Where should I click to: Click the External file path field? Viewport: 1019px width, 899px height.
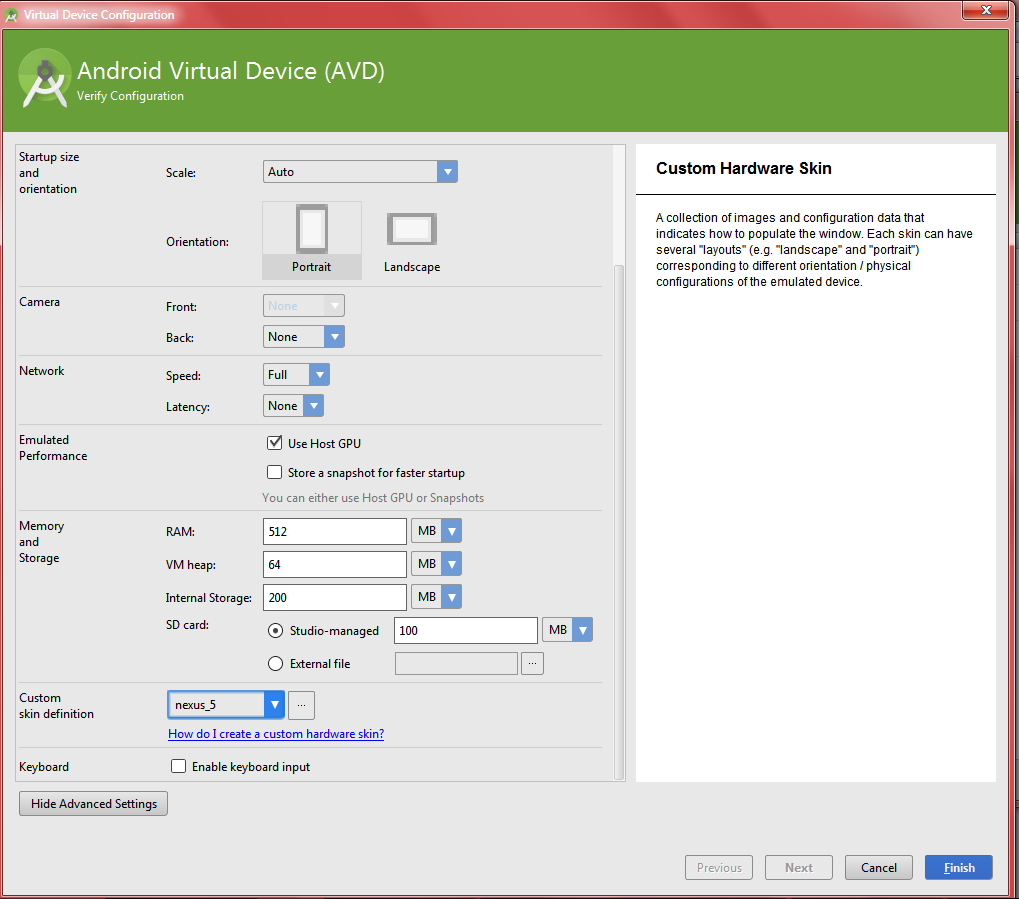click(456, 664)
